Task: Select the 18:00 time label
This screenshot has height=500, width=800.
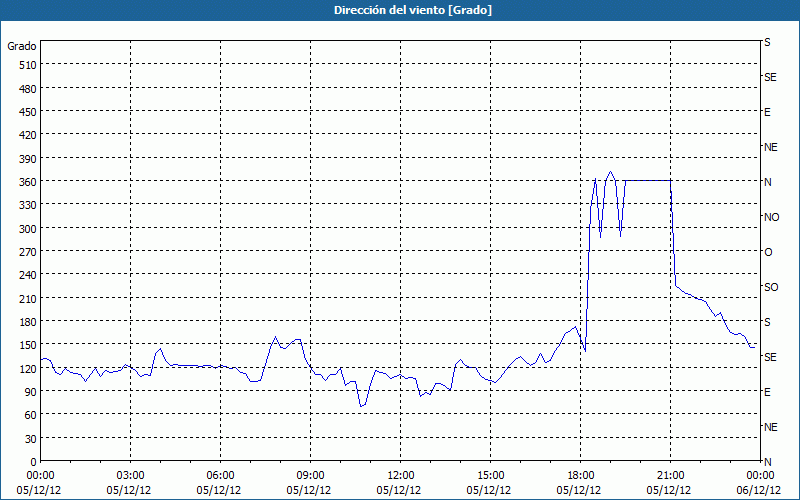Action: pos(581,476)
